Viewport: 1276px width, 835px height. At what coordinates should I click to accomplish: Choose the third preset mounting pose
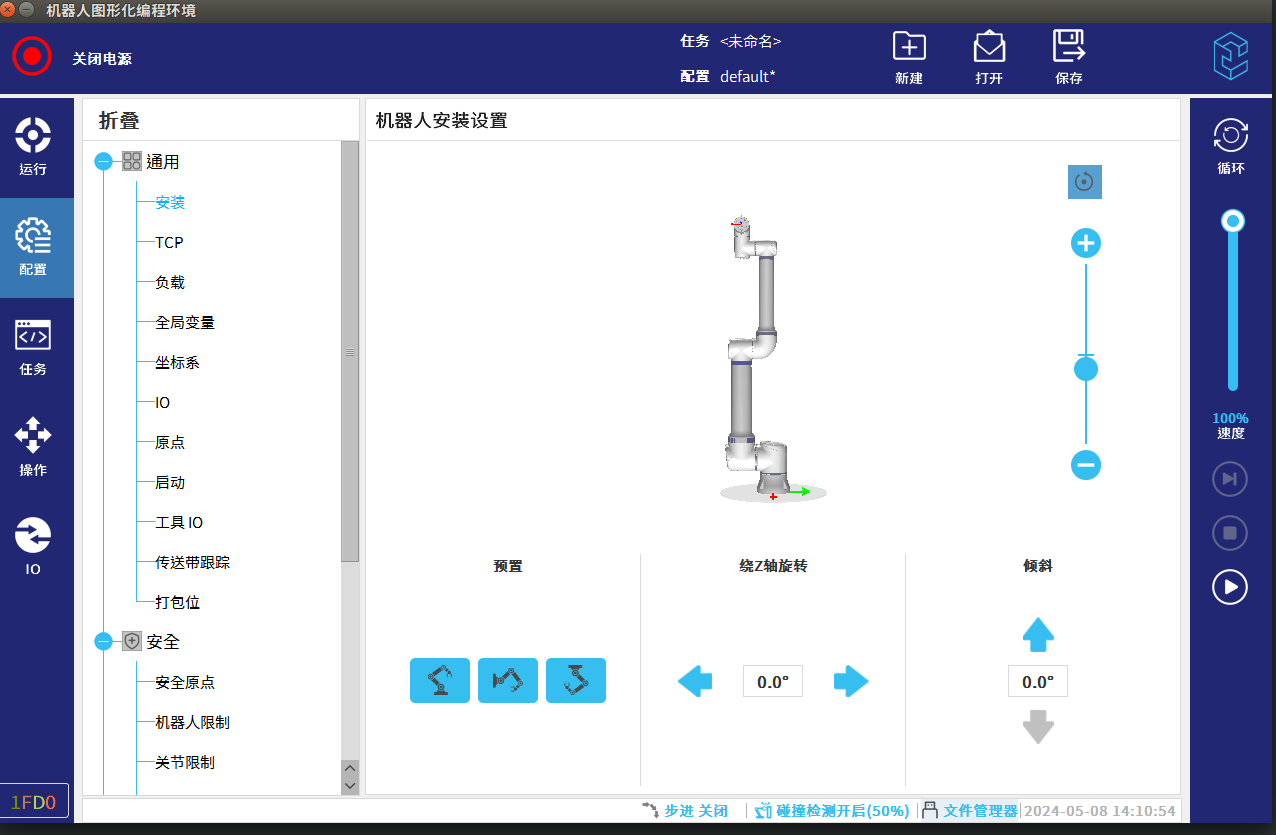[575, 681]
